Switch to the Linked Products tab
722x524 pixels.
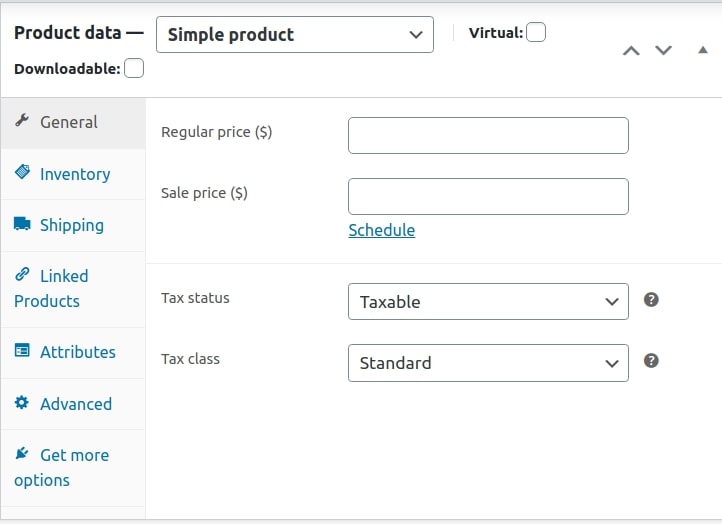(x=73, y=289)
